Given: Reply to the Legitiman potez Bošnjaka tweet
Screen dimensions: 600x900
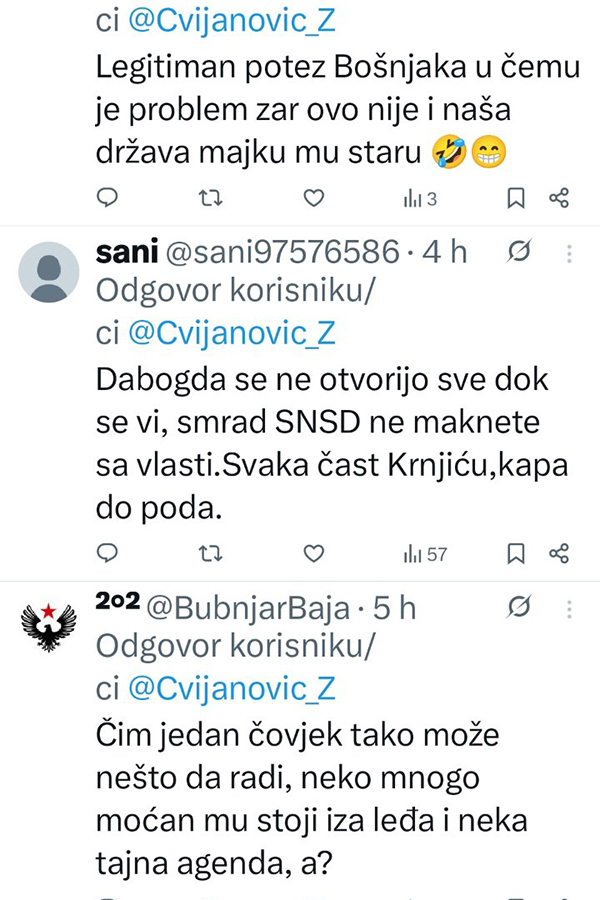Looking at the screenshot, I should tap(108, 198).
